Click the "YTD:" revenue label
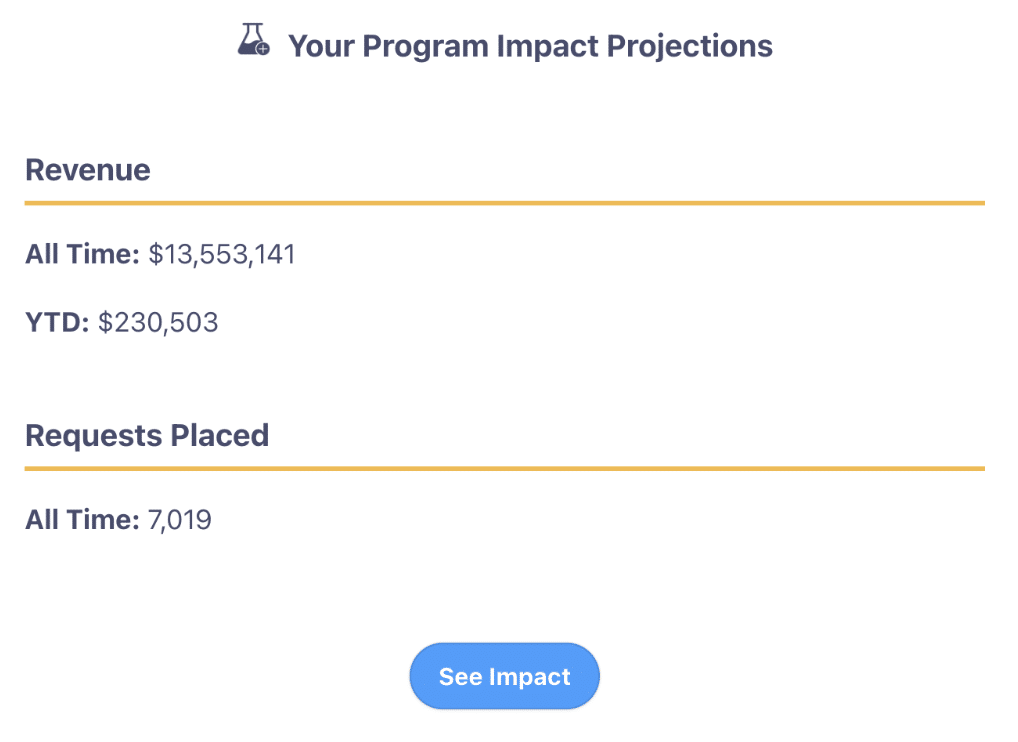This screenshot has width=1018, height=742. click(57, 322)
